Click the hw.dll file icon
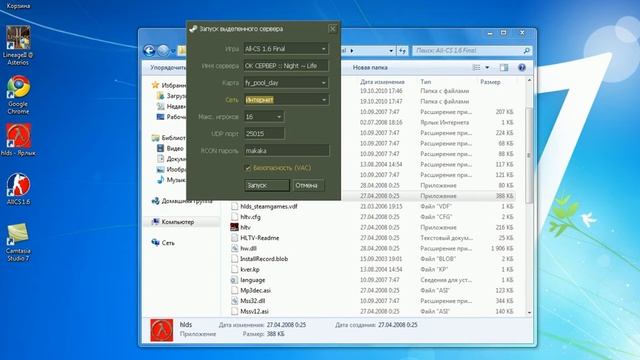The height and width of the screenshot is (360, 640). [234, 248]
